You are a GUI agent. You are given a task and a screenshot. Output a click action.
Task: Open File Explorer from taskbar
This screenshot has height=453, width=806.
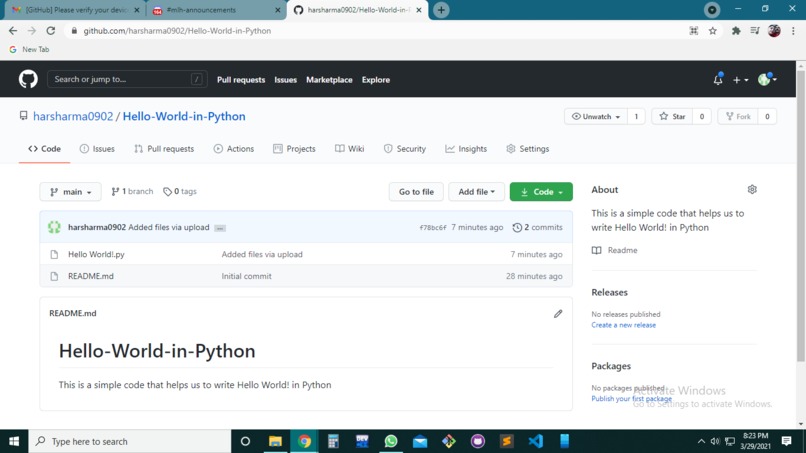(275, 441)
